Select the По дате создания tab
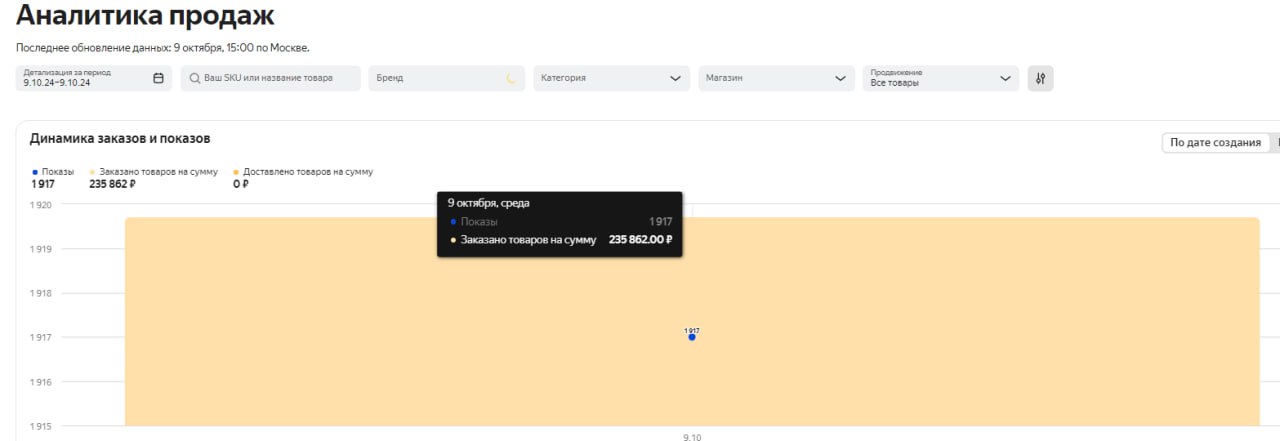1280x441 pixels. click(1215, 143)
